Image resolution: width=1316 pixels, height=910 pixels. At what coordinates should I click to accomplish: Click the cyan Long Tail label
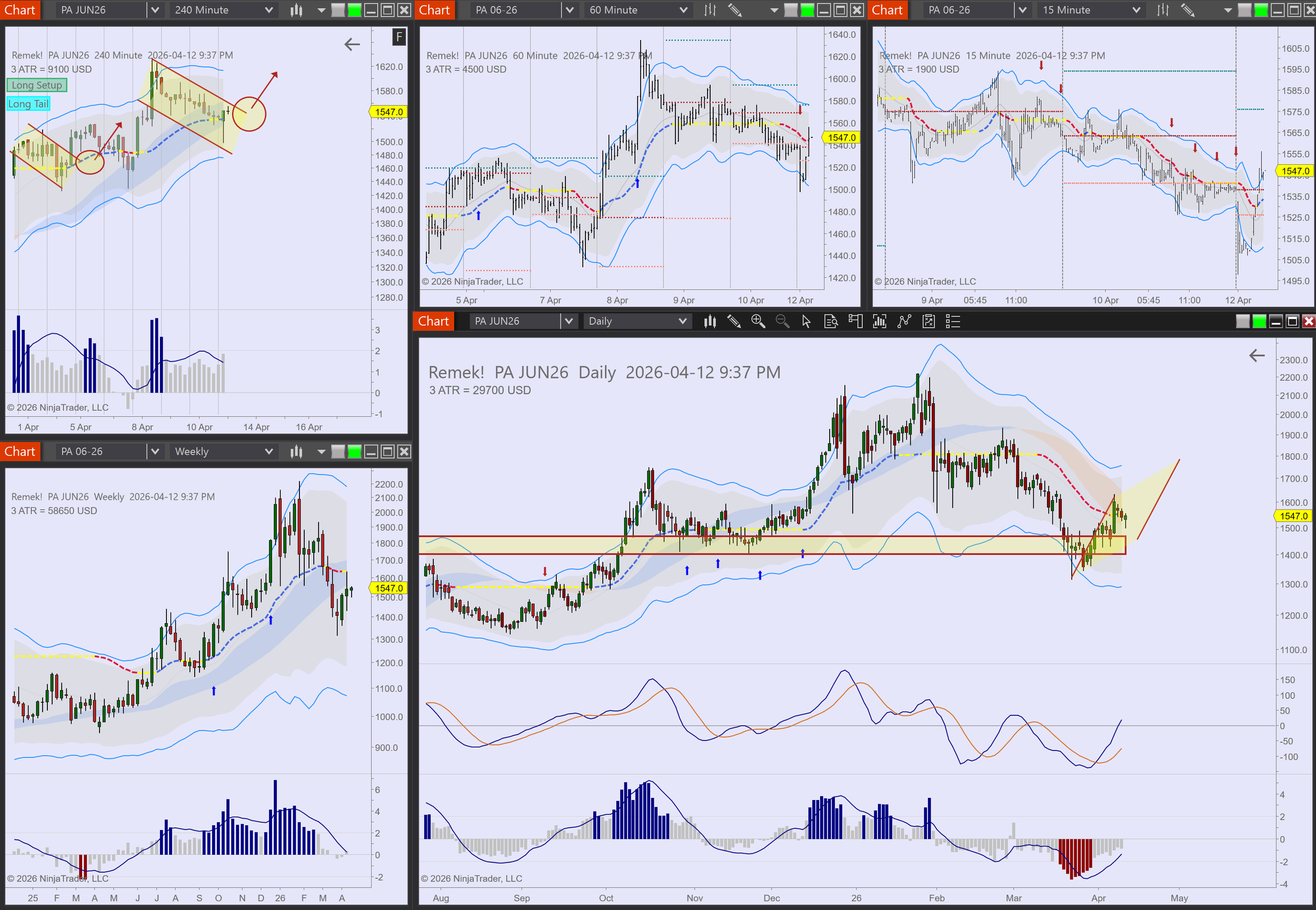coord(28,104)
